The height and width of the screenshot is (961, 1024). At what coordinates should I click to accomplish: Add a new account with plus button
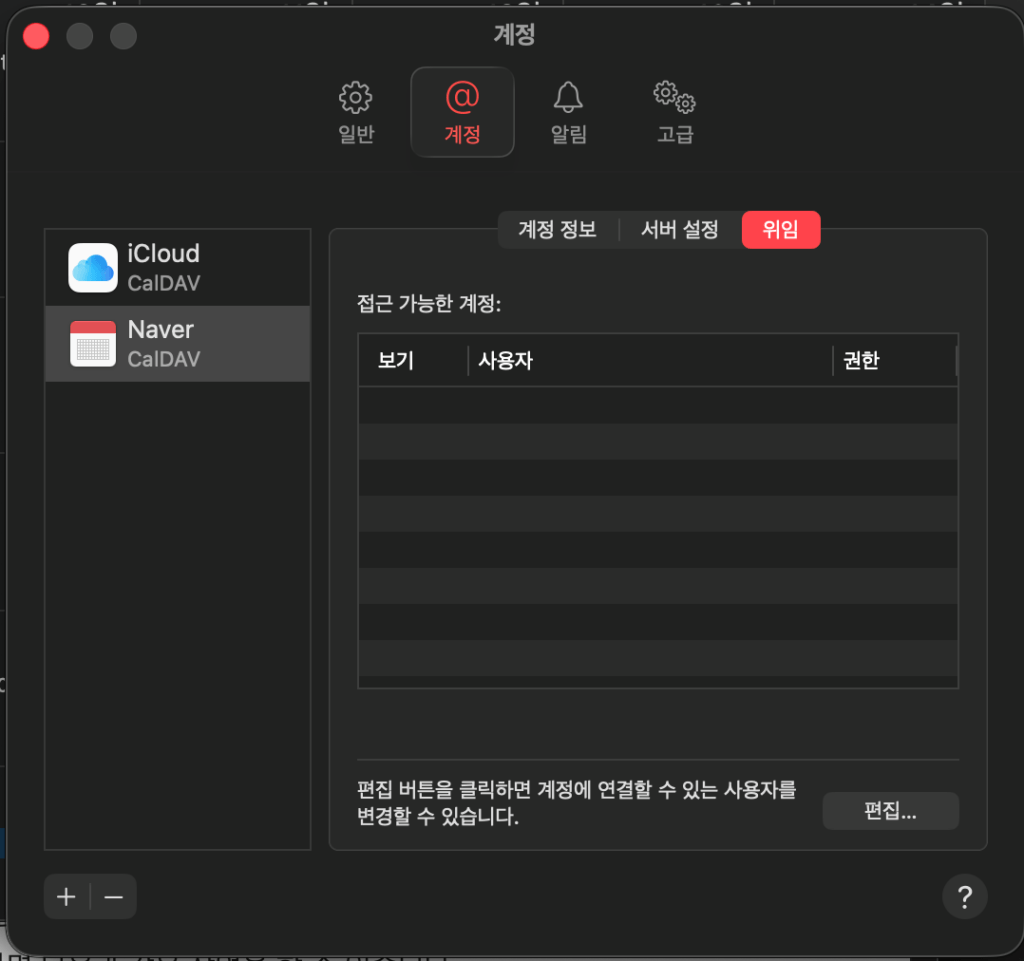coord(67,897)
